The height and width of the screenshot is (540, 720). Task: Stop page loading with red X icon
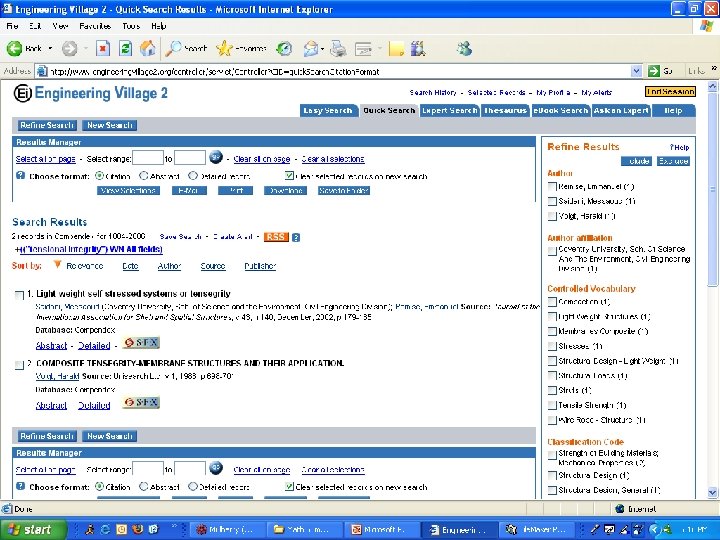[x=103, y=48]
